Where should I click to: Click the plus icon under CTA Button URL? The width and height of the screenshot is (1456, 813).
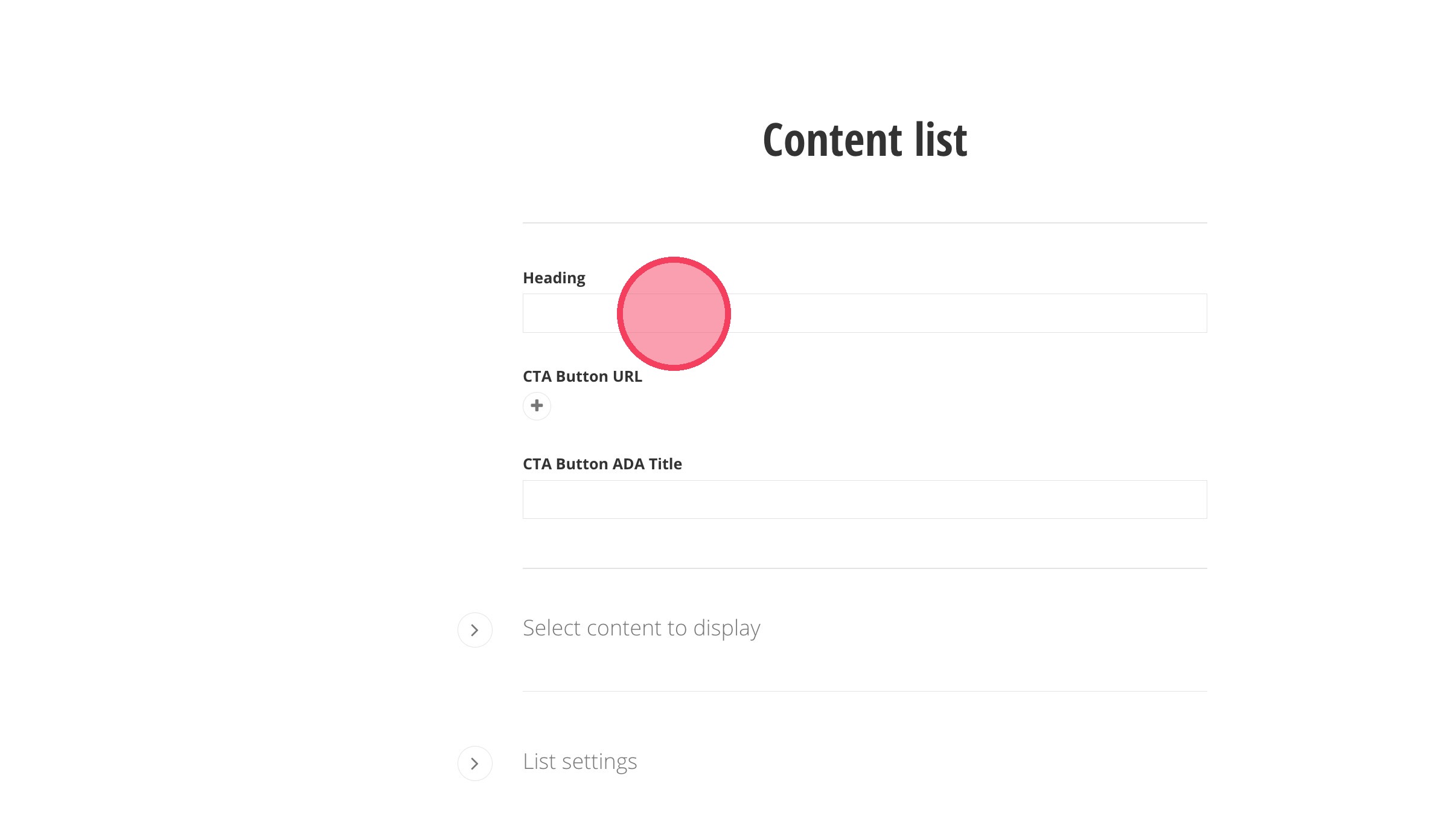(x=537, y=406)
